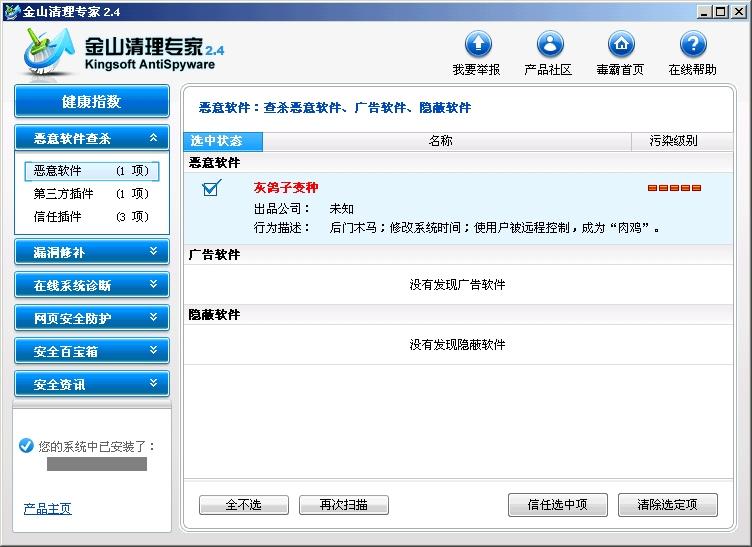Click the 恶意软件：查杀恶意软件 heading text
The height and width of the screenshot is (547, 752).
[x=335, y=107]
